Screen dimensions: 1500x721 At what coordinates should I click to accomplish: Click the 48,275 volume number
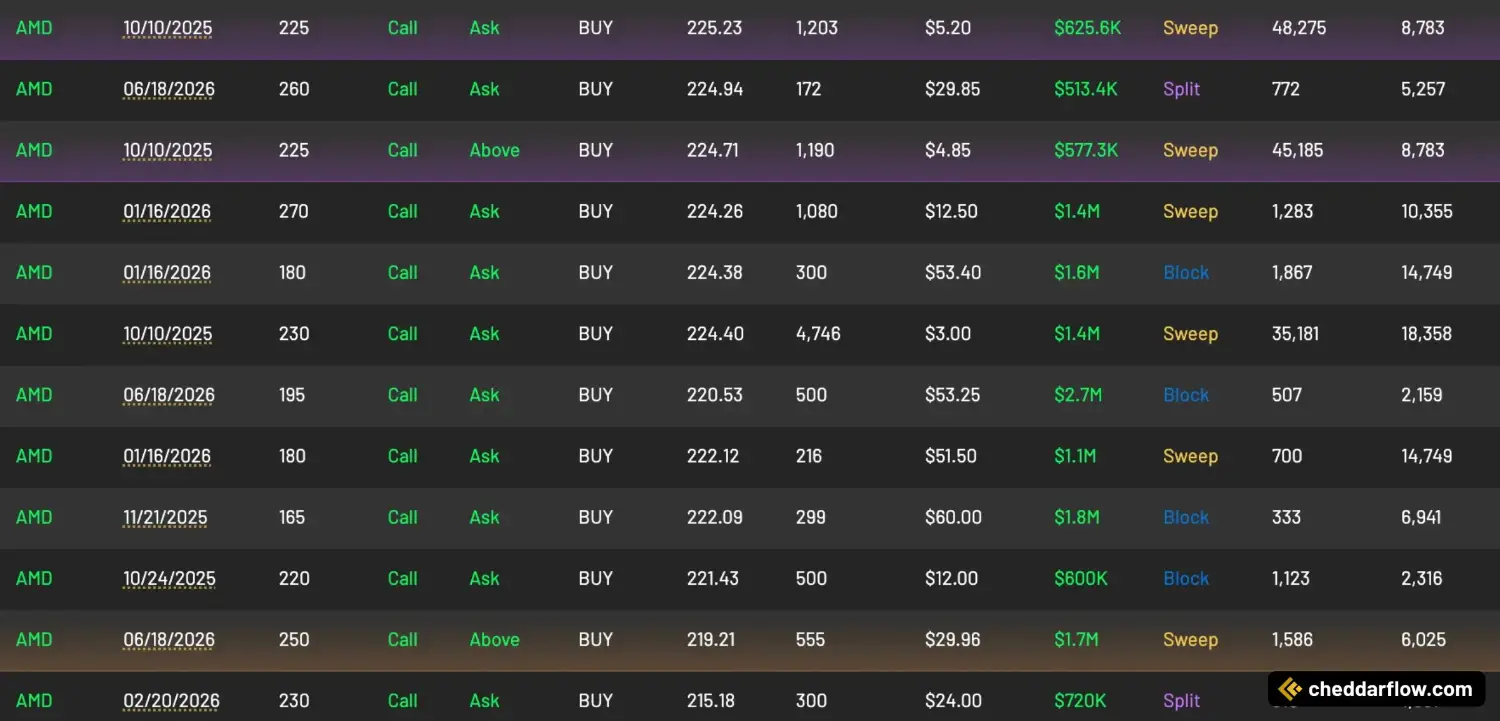(1298, 28)
